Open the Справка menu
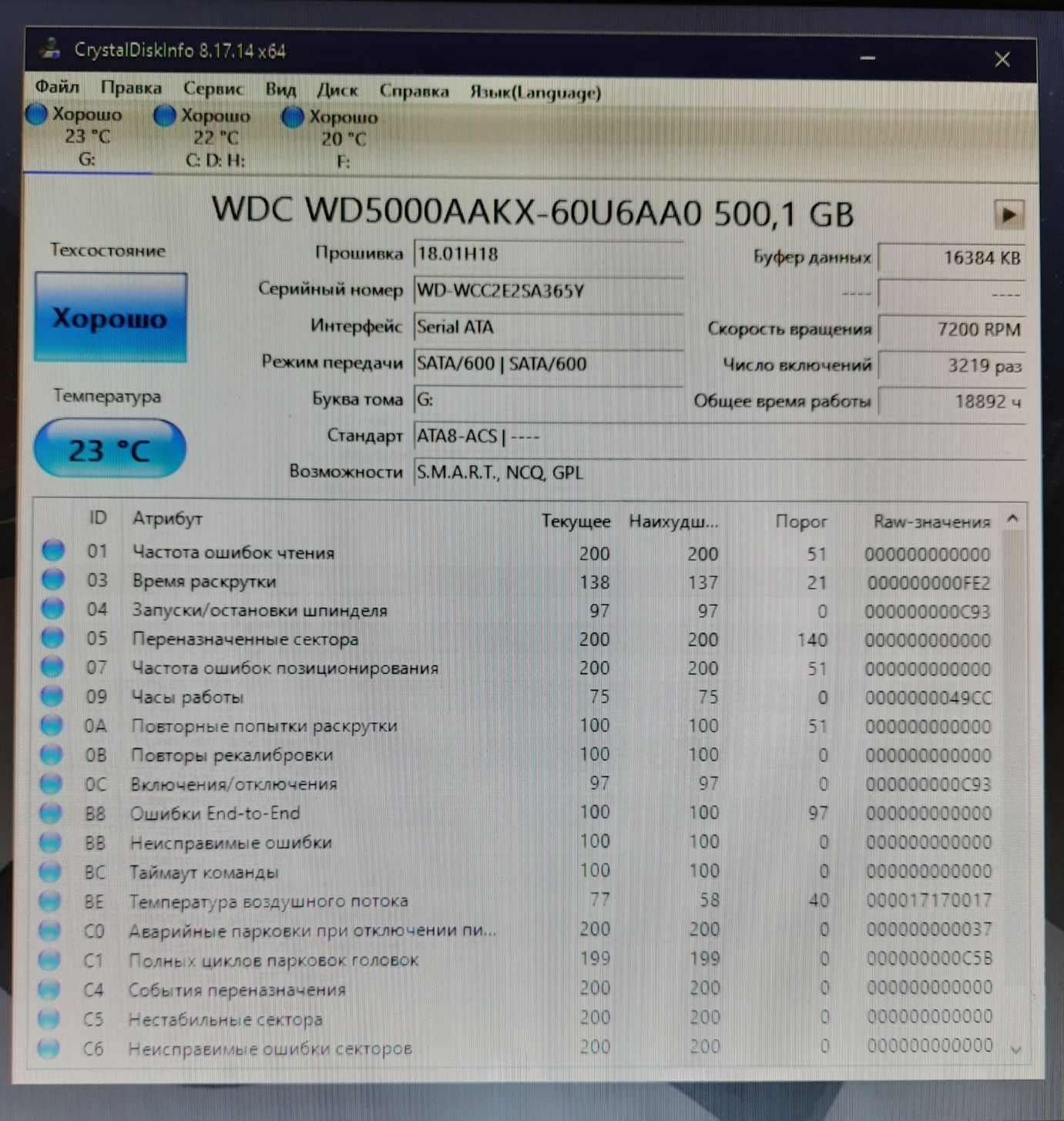 pos(414,92)
